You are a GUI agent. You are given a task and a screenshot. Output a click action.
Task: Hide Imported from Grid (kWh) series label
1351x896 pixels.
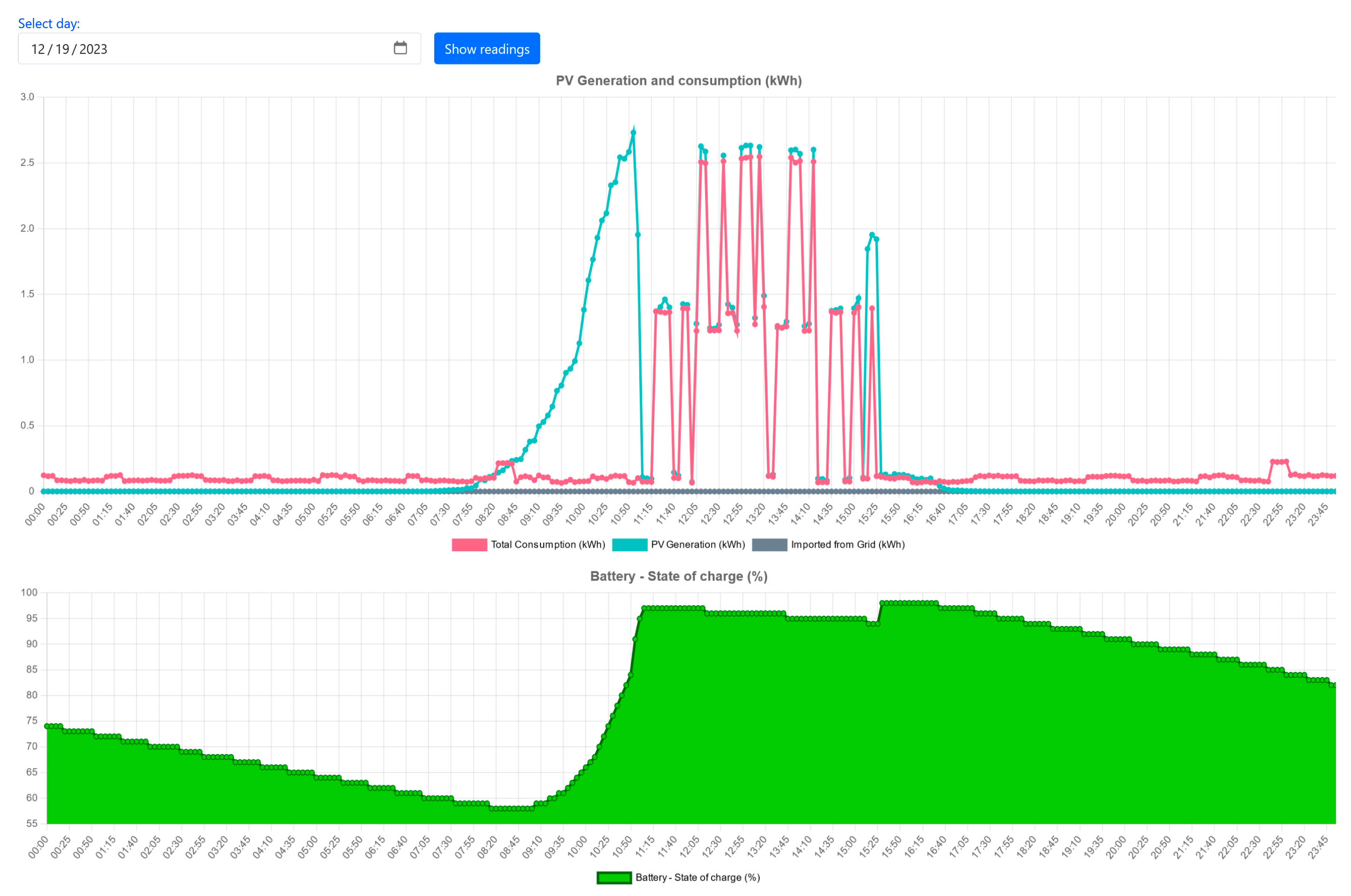click(847, 545)
